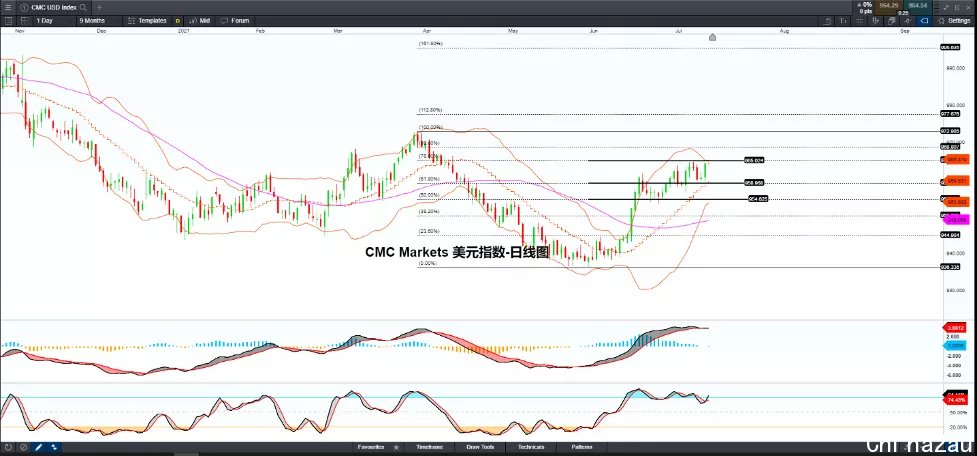977x456 pixels.
Task: Search instruments with the magnifier icon
Action: (x=83, y=7)
